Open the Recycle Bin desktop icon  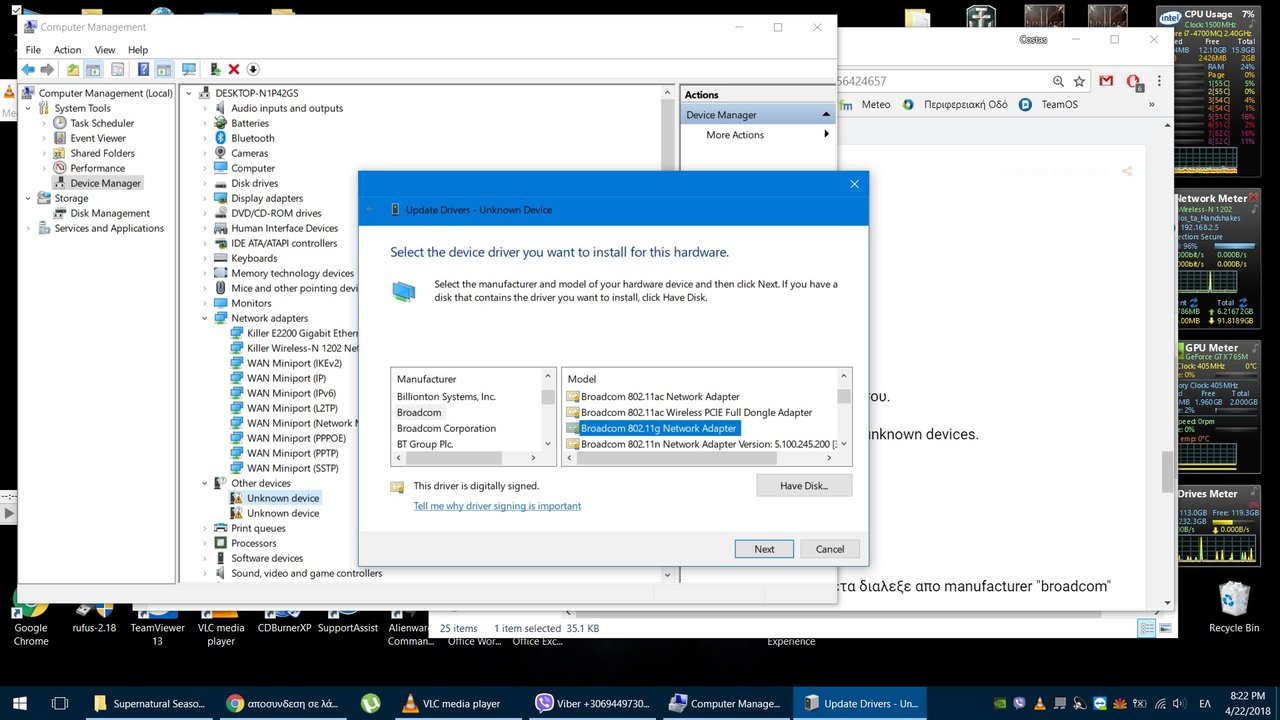(1233, 606)
